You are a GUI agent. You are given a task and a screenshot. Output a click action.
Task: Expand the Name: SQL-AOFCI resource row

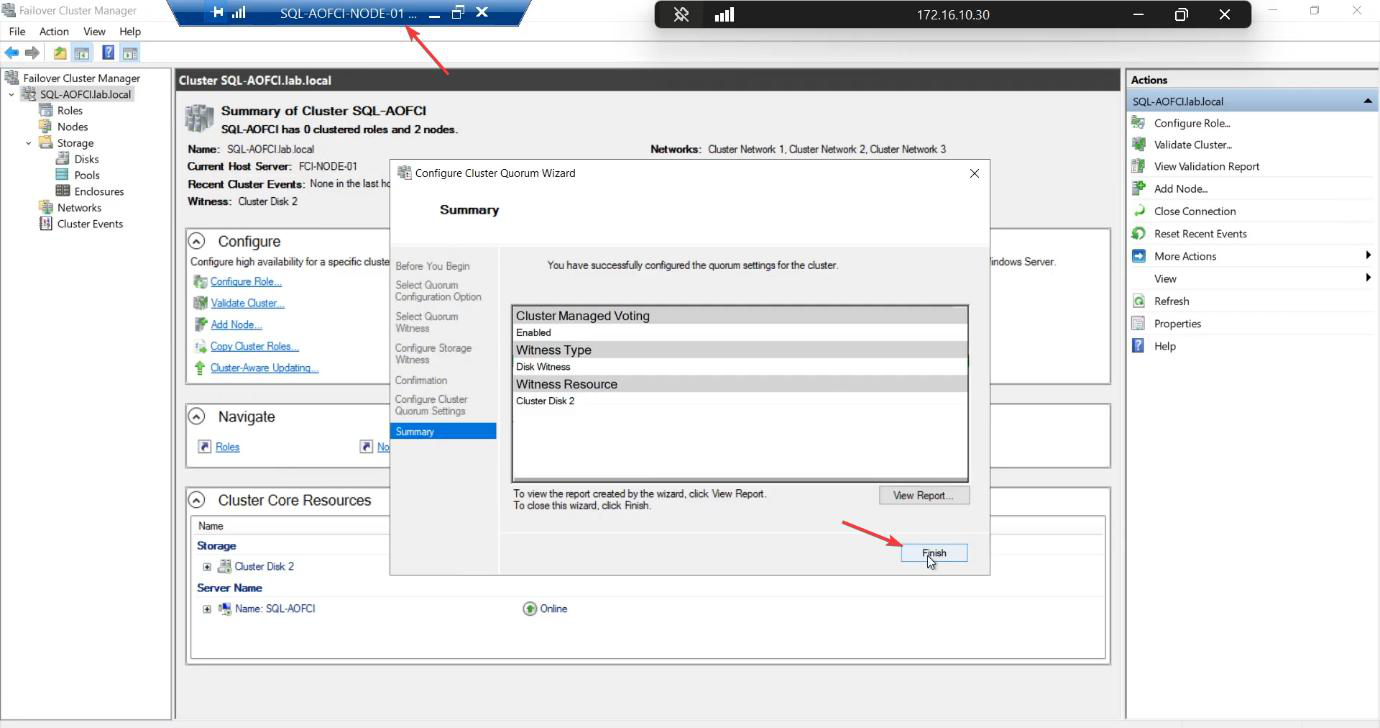coord(207,609)
